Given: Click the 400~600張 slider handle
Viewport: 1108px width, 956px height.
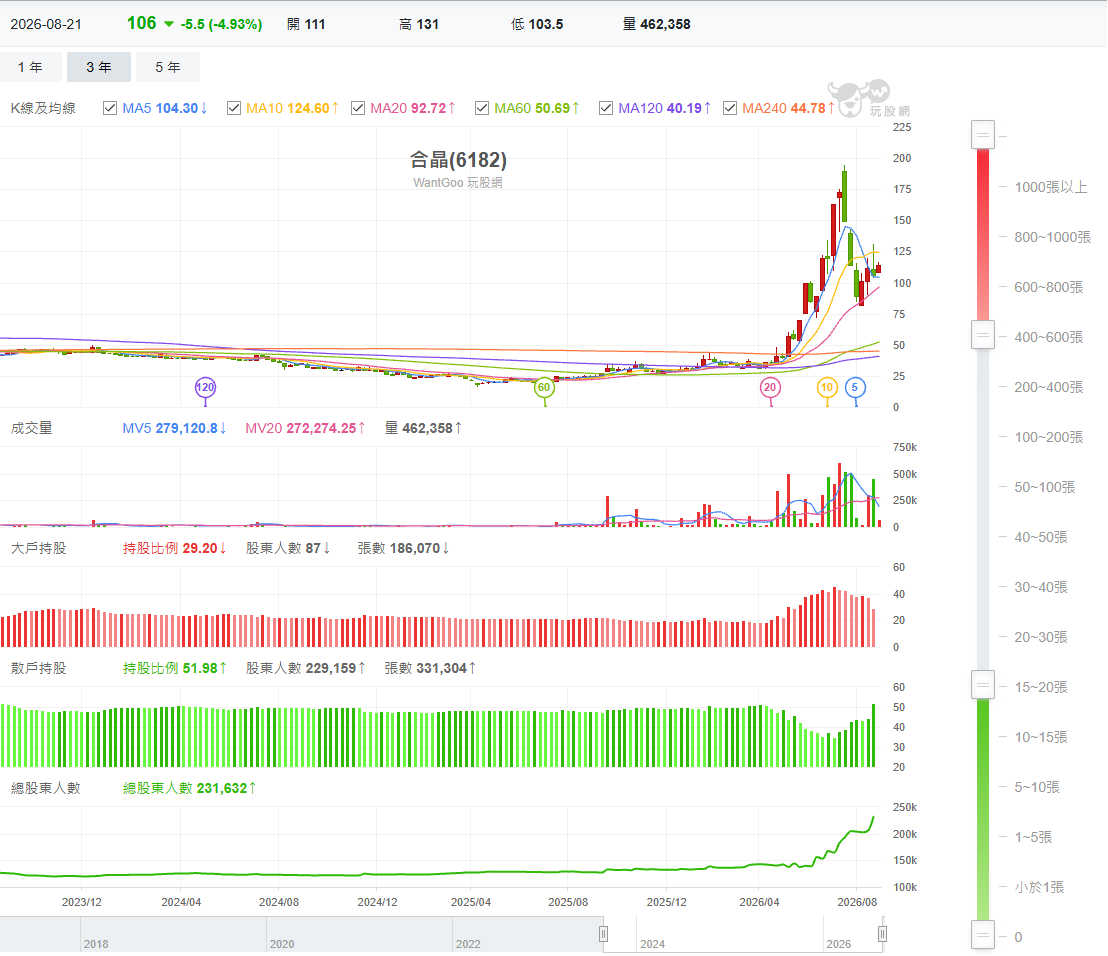Looking at the screenshot, I should pyautogui.click(x=983, y=335).
